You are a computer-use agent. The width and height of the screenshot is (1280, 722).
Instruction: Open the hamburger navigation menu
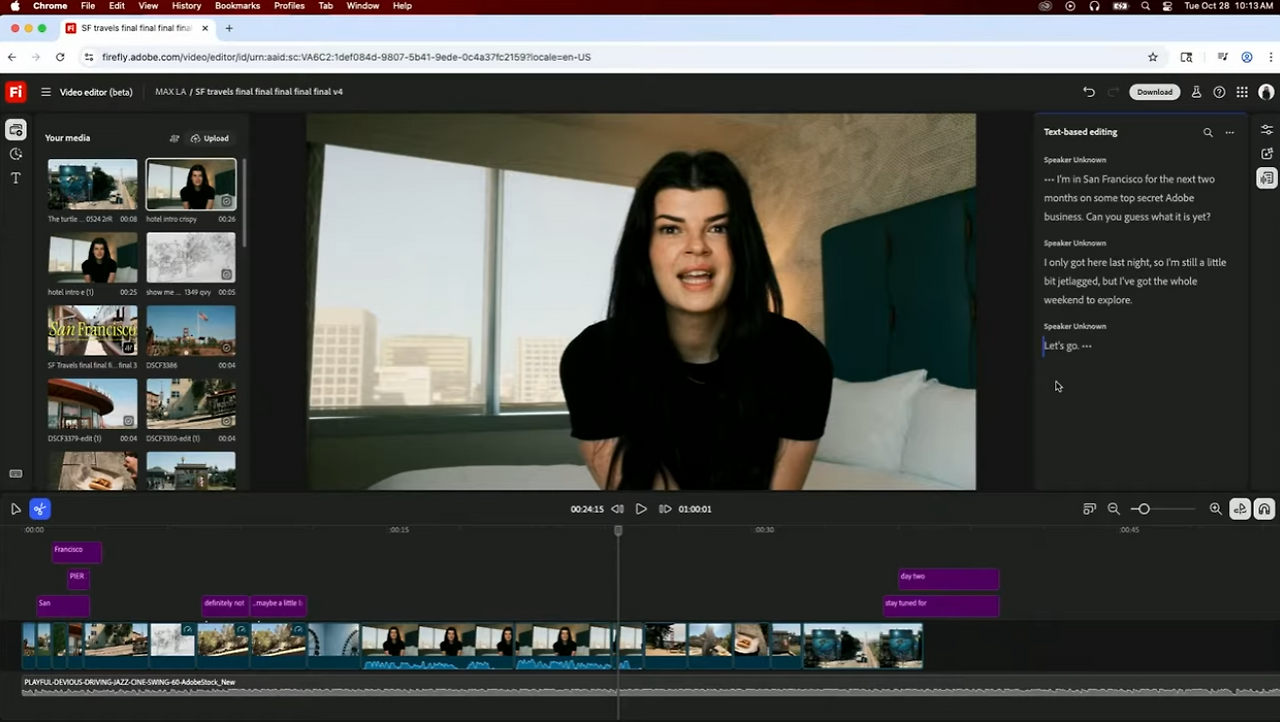click(x=46, y=92)
